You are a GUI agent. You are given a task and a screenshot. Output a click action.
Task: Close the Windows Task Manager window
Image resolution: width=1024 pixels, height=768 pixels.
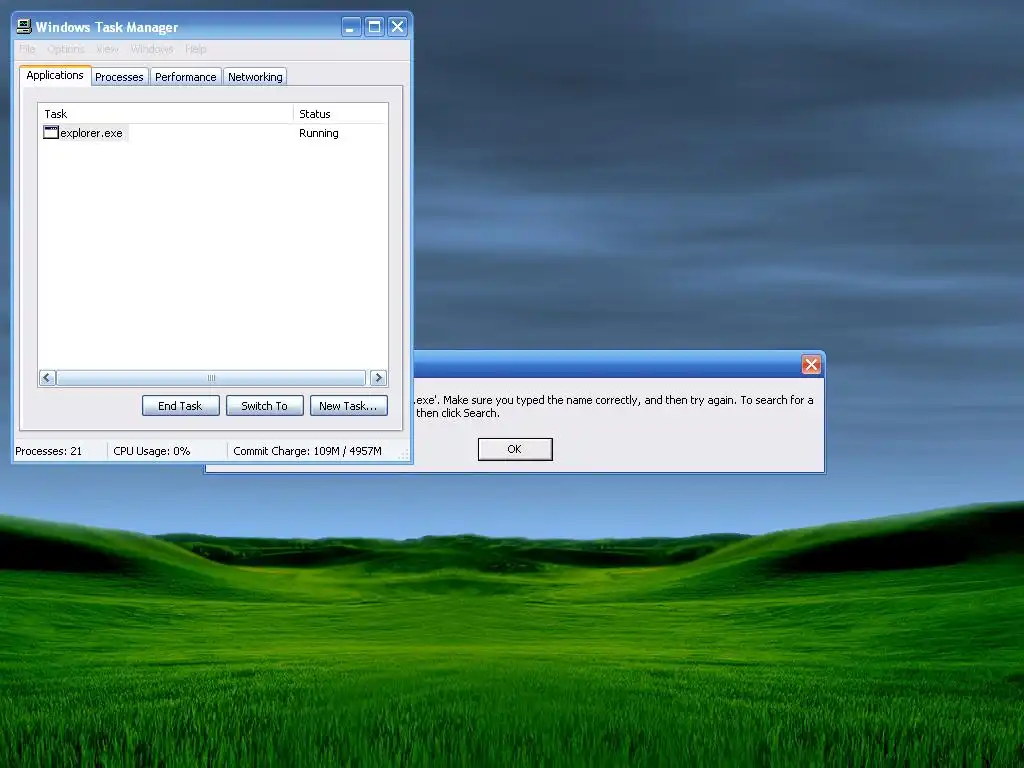(397, 27)
